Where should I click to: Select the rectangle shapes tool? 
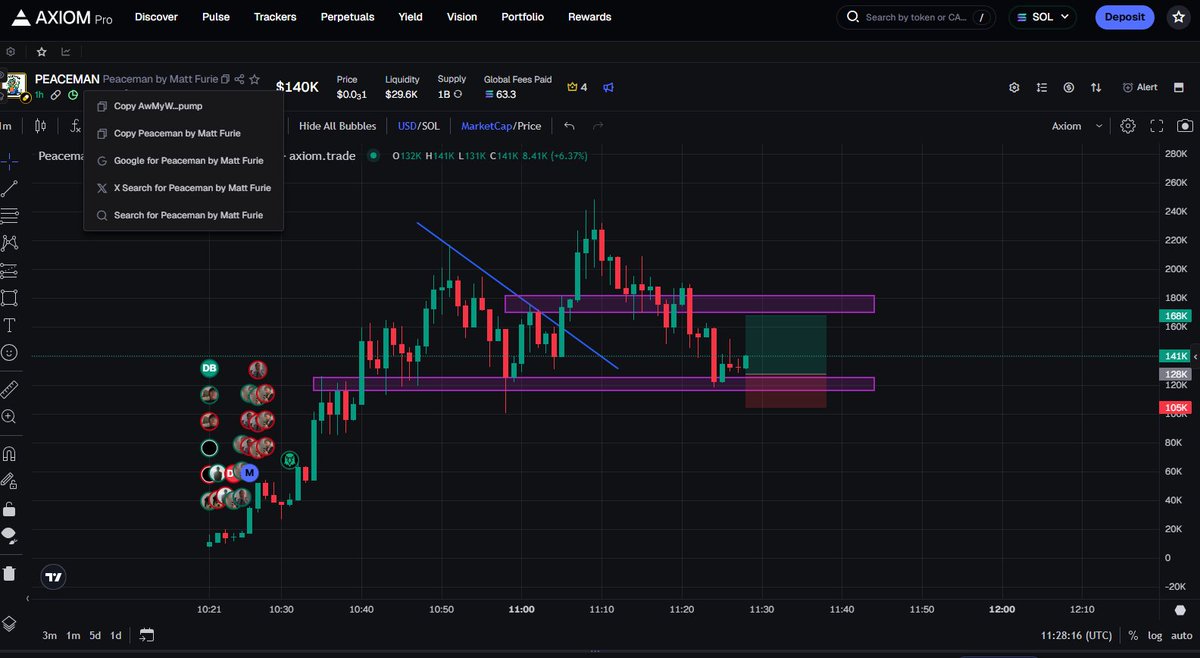pos(9,297)
